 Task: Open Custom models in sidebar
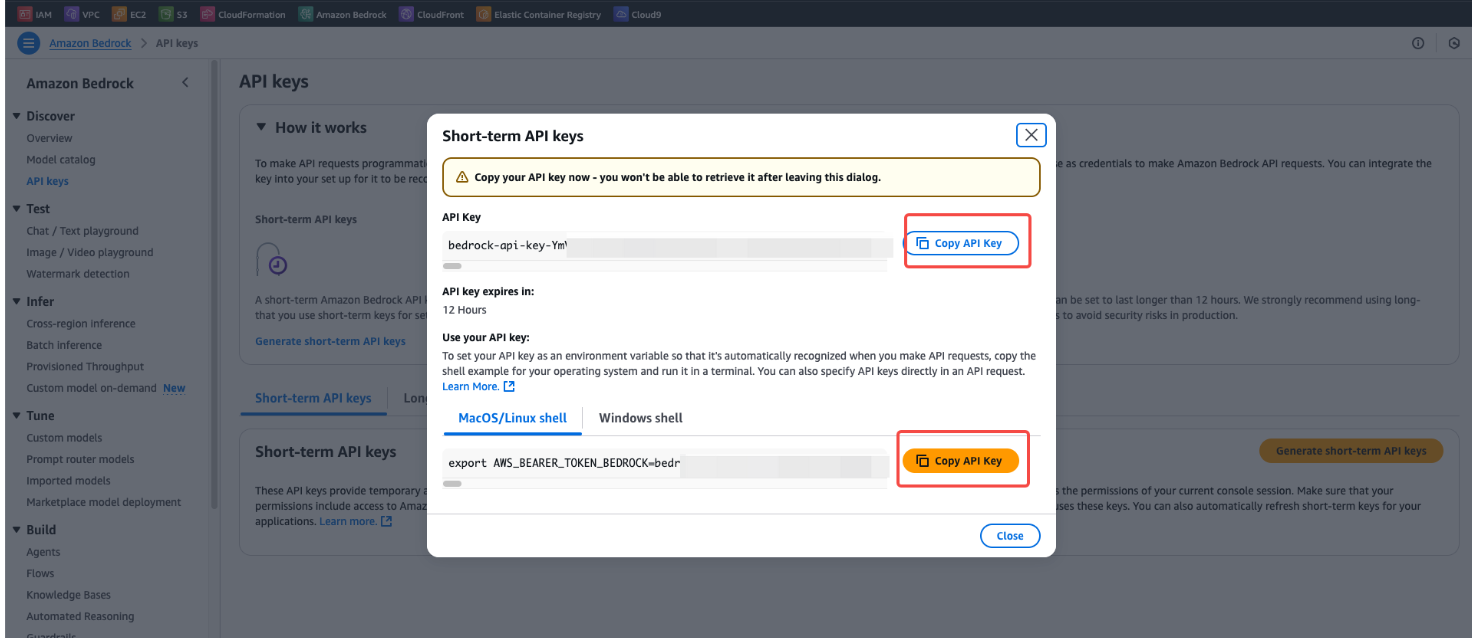[x=64, y=438]
